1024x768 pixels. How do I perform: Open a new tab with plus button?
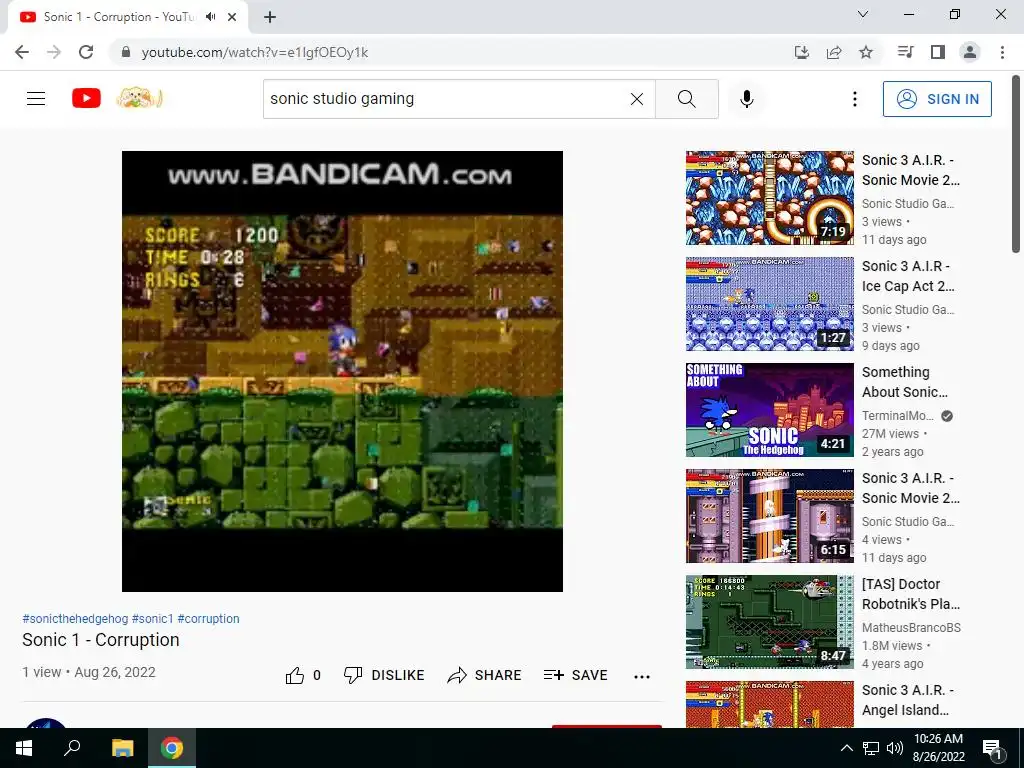click(x=270, y=17)
